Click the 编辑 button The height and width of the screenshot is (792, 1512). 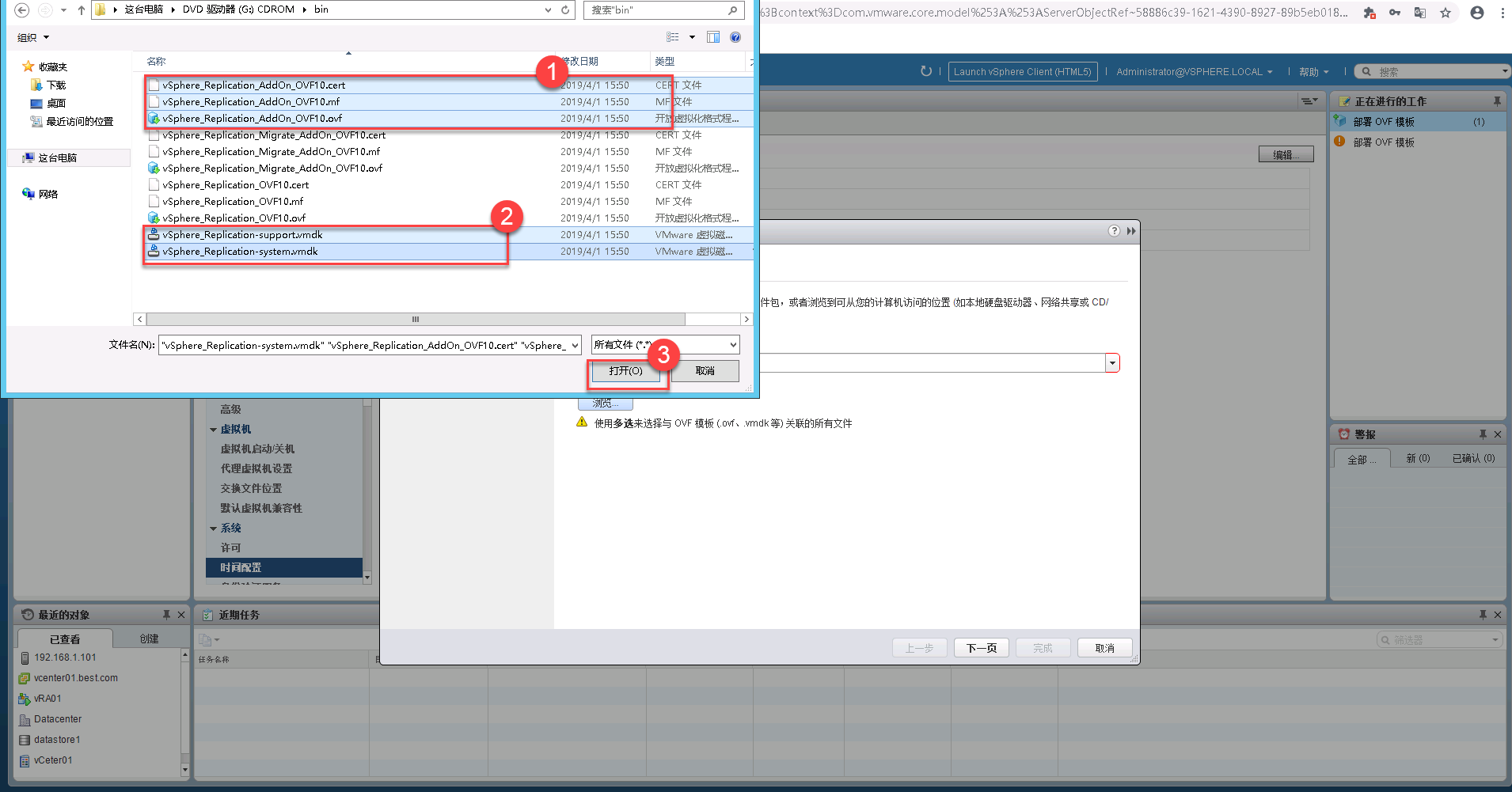point(1286,154)
